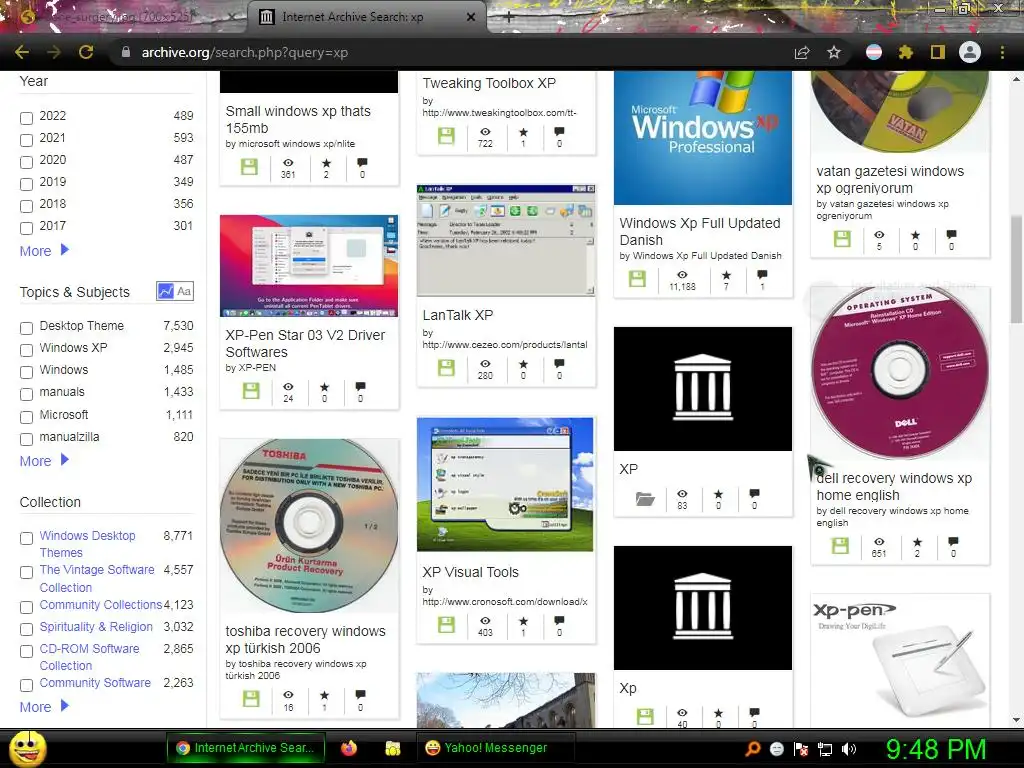Enable Windows XP topic filter
Viewport: 1024px width, 768px height.
point(26,350)
